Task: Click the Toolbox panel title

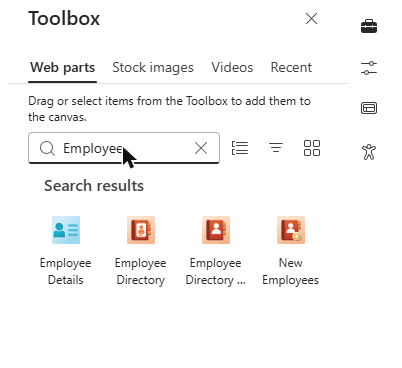Action: 64,19
